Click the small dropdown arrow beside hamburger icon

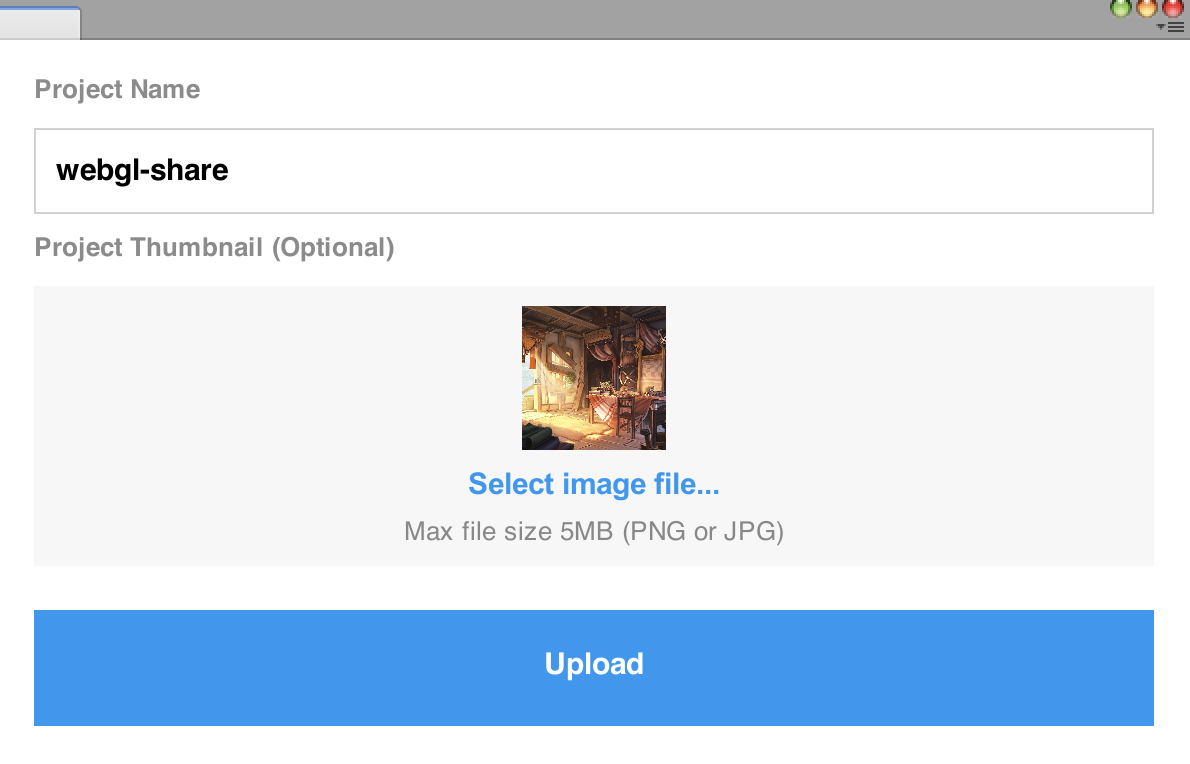pos(1160,27)
